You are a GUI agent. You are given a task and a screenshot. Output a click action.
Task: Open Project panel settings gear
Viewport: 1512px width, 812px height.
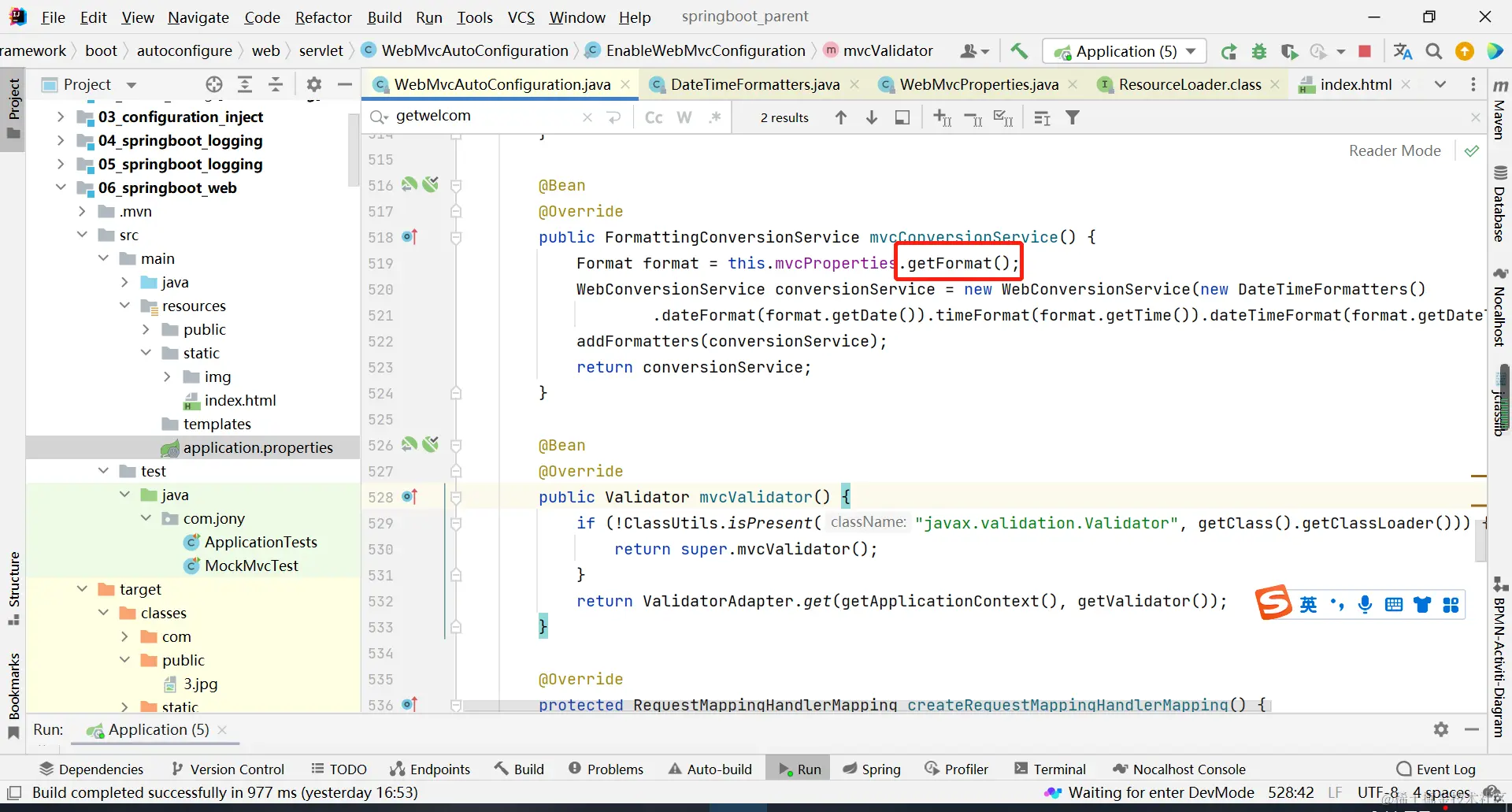pos(314,84)
